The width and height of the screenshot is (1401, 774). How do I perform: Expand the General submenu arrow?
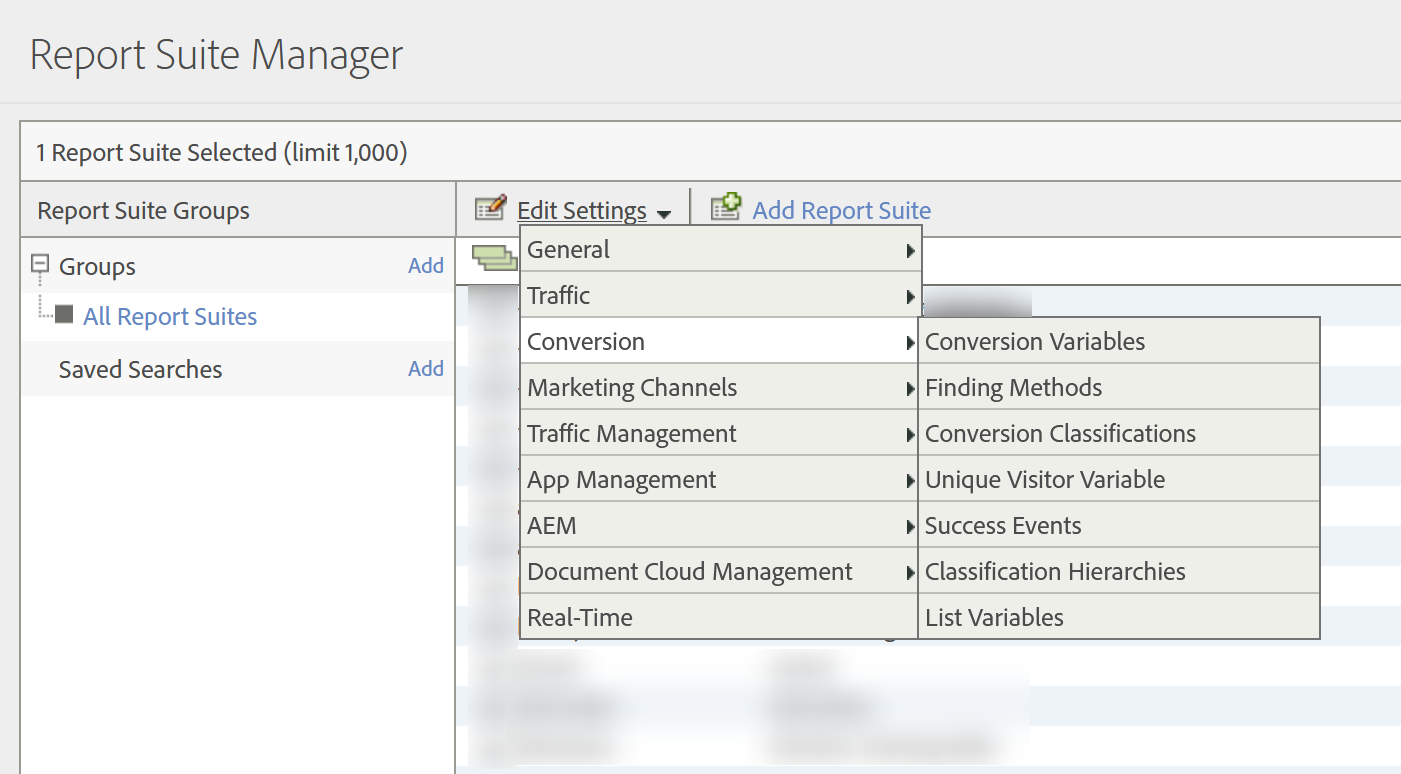pos(910,250)
